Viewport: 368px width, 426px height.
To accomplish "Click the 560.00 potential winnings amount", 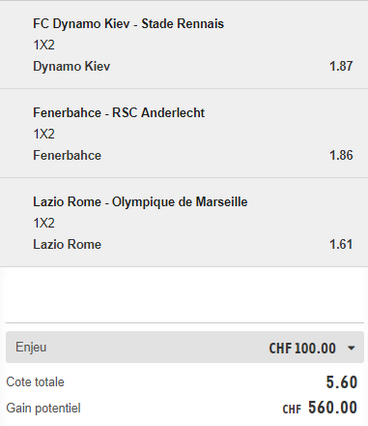I will (333, 407).
